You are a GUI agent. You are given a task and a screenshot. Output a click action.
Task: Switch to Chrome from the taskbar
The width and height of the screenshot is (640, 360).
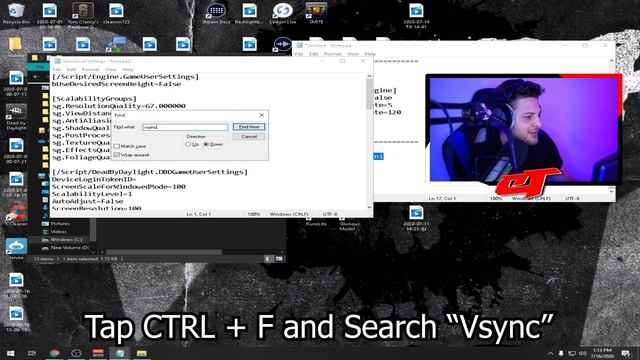point(55,353)
